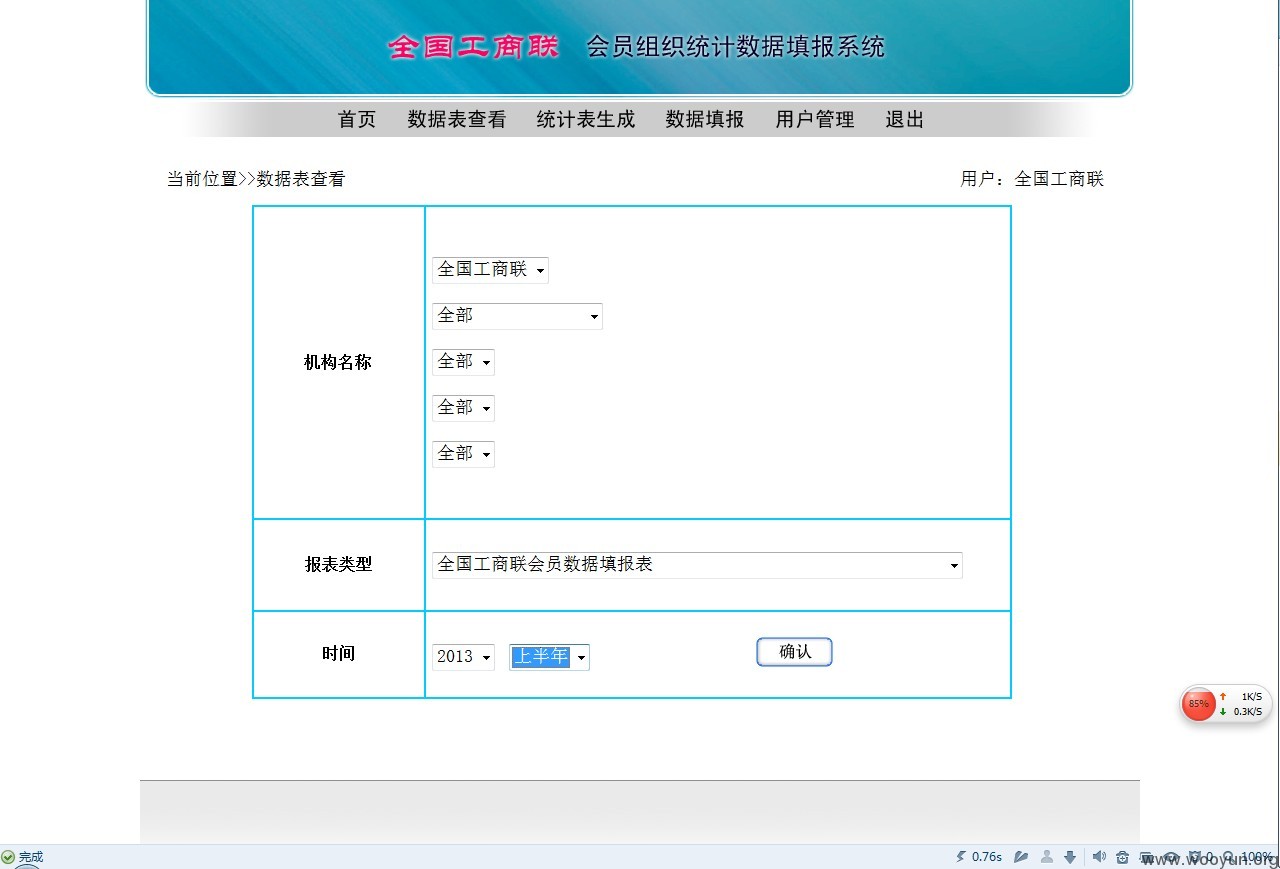Click the 全国工商联 red banner title

(x=474, y=47)
